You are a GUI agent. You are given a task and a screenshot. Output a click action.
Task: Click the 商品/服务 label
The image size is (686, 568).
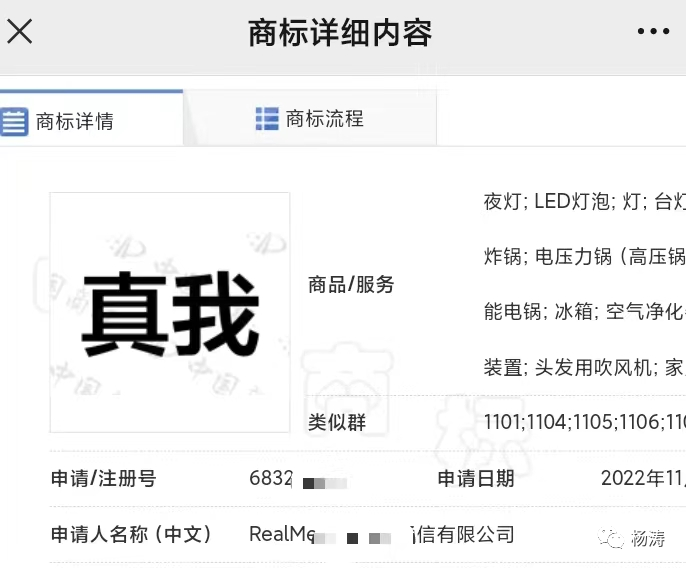(351, 284)
